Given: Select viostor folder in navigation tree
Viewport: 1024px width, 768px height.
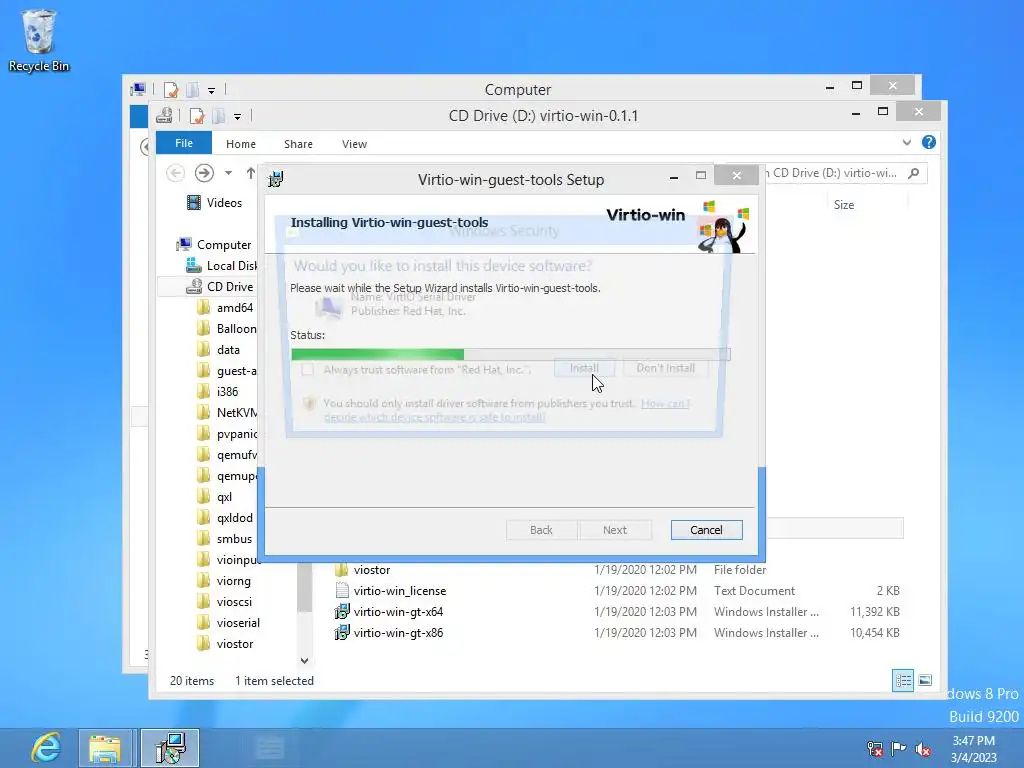Looking at the screenshot, I should pyautogui.click(x=225, y=643).
